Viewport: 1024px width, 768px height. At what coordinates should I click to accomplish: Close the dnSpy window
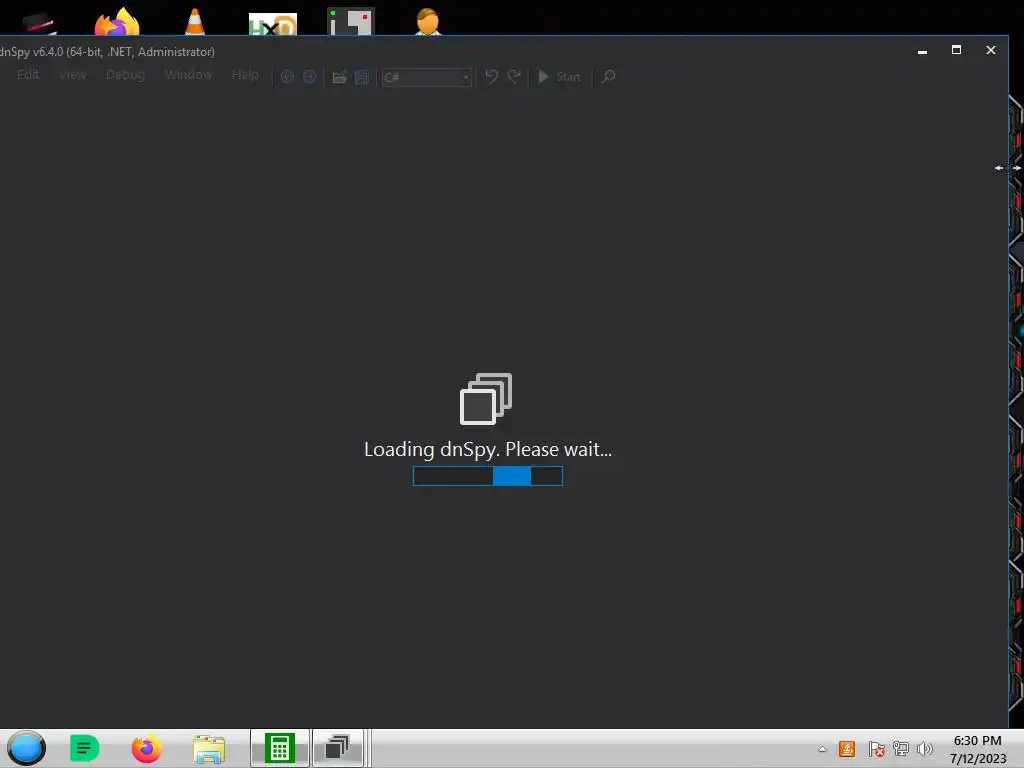pos(991,50)
